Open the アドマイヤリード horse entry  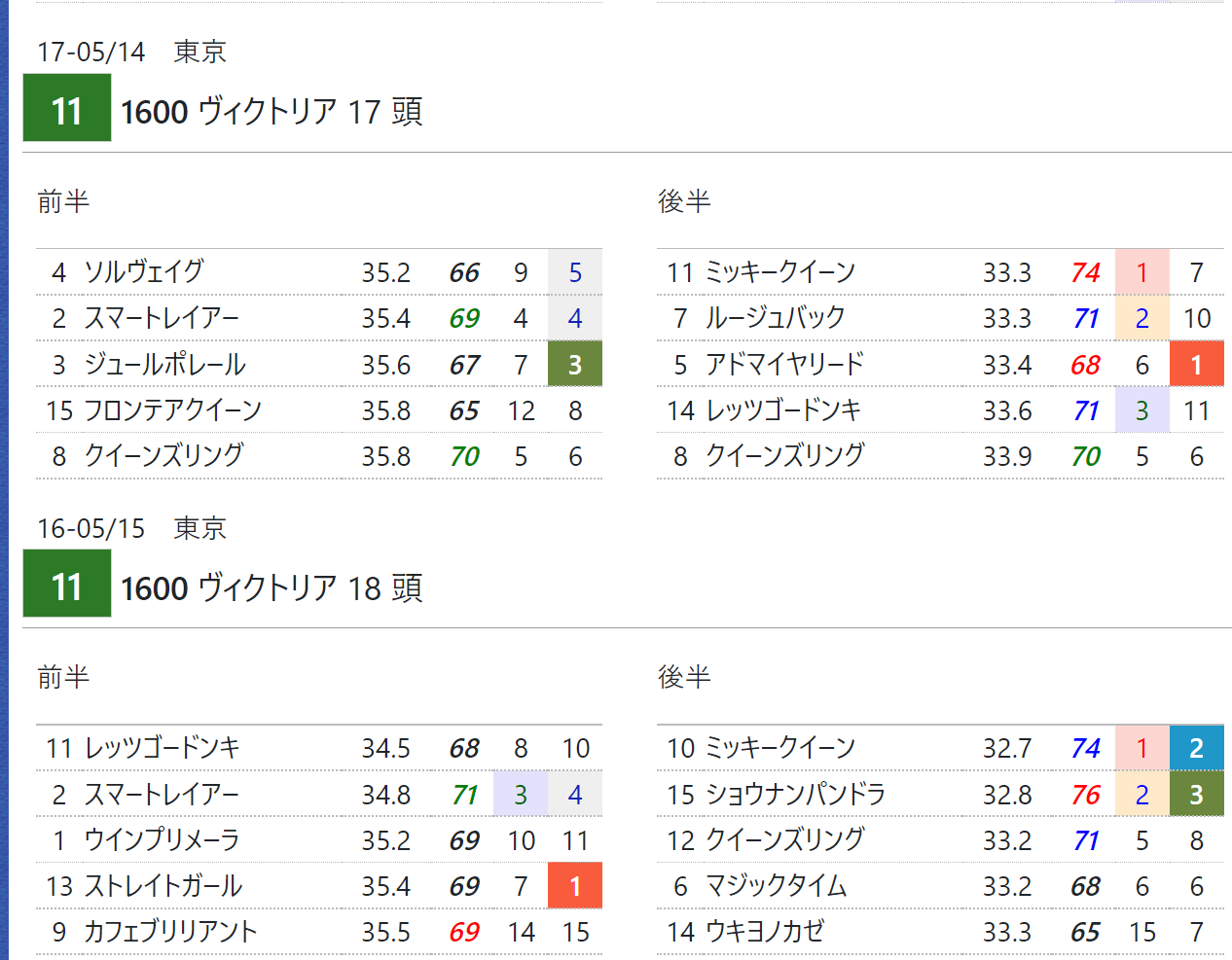784,365
